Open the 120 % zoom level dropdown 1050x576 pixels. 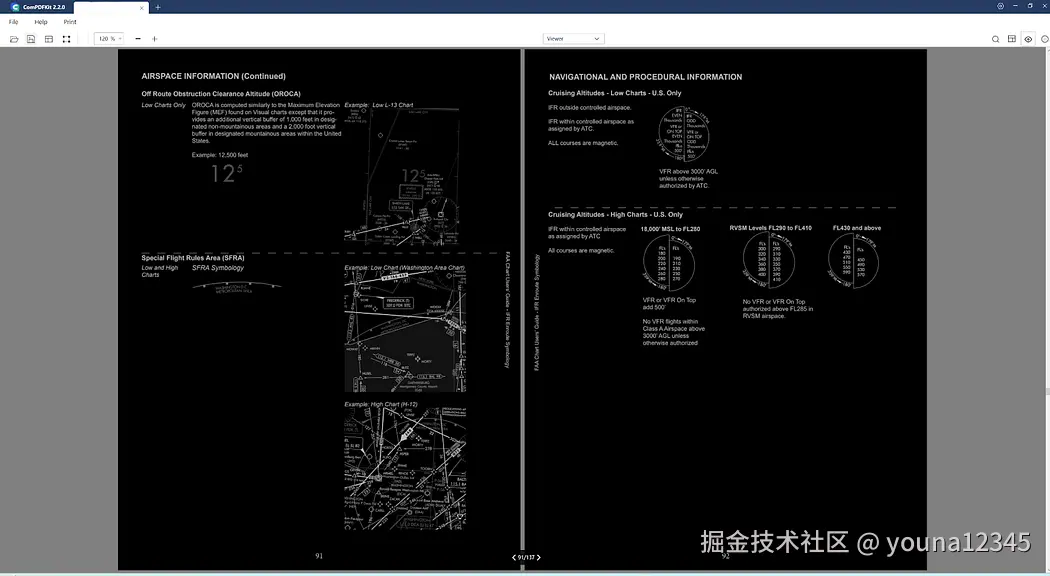click(x=108, y=39)
